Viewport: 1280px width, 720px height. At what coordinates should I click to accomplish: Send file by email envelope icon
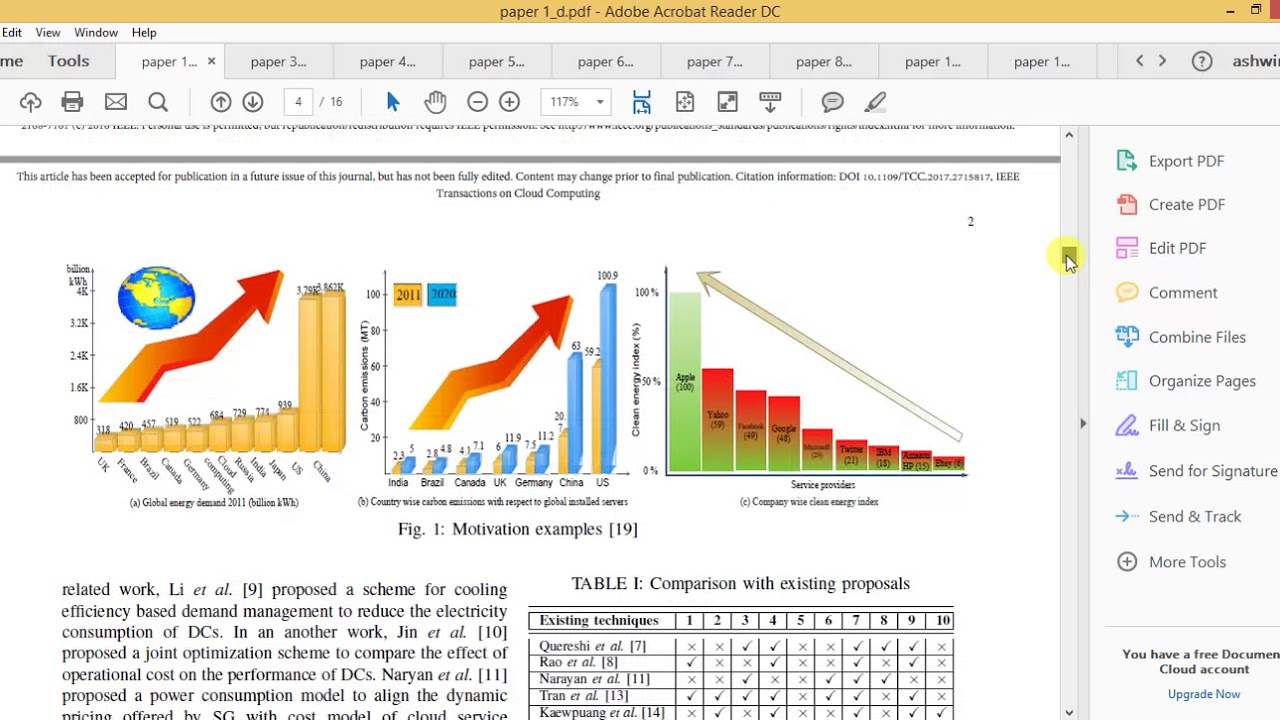[x=116, y=102]
